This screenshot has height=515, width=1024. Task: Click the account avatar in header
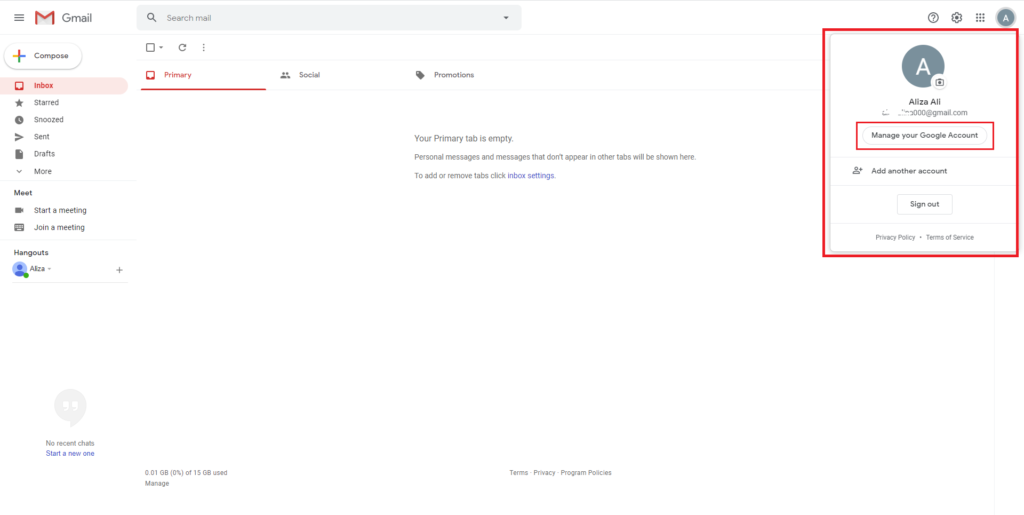[x=1005, y=18]
